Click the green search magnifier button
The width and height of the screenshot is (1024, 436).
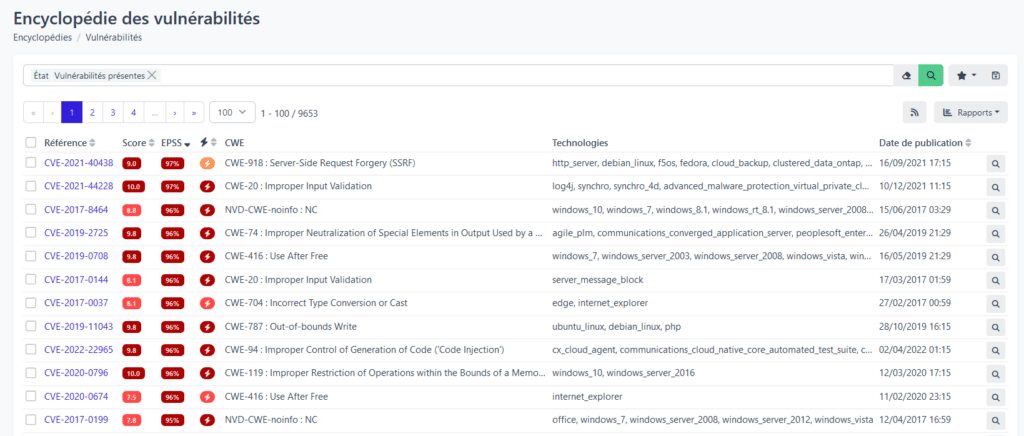[x=931, y=76]
